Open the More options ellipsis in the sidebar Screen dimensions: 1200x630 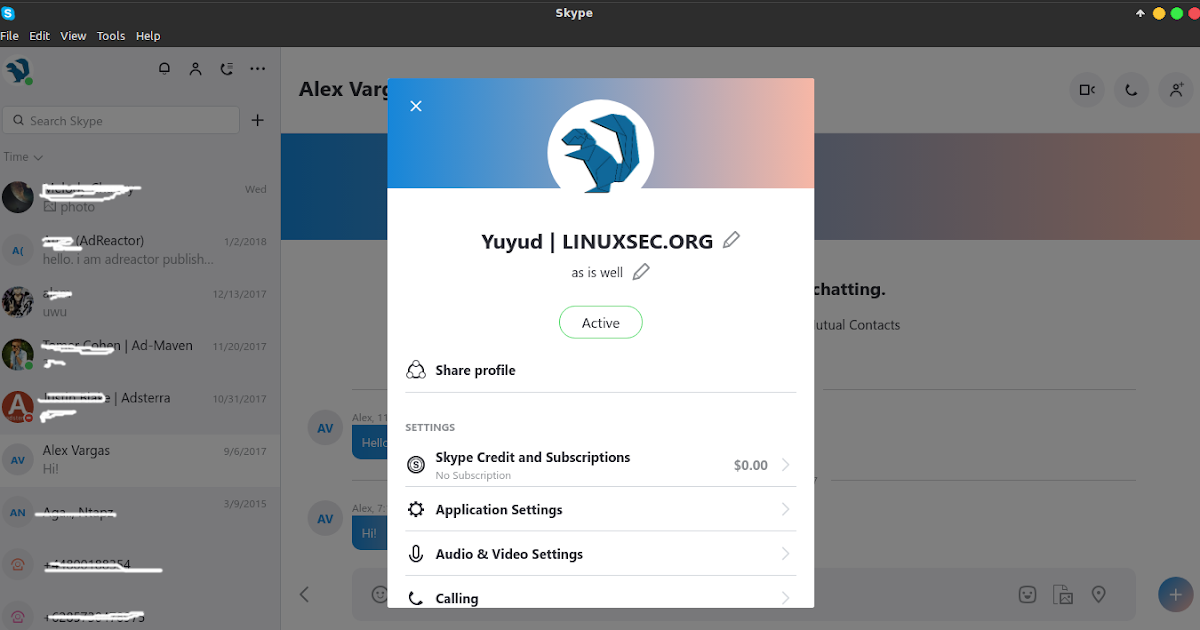[258, 69]
